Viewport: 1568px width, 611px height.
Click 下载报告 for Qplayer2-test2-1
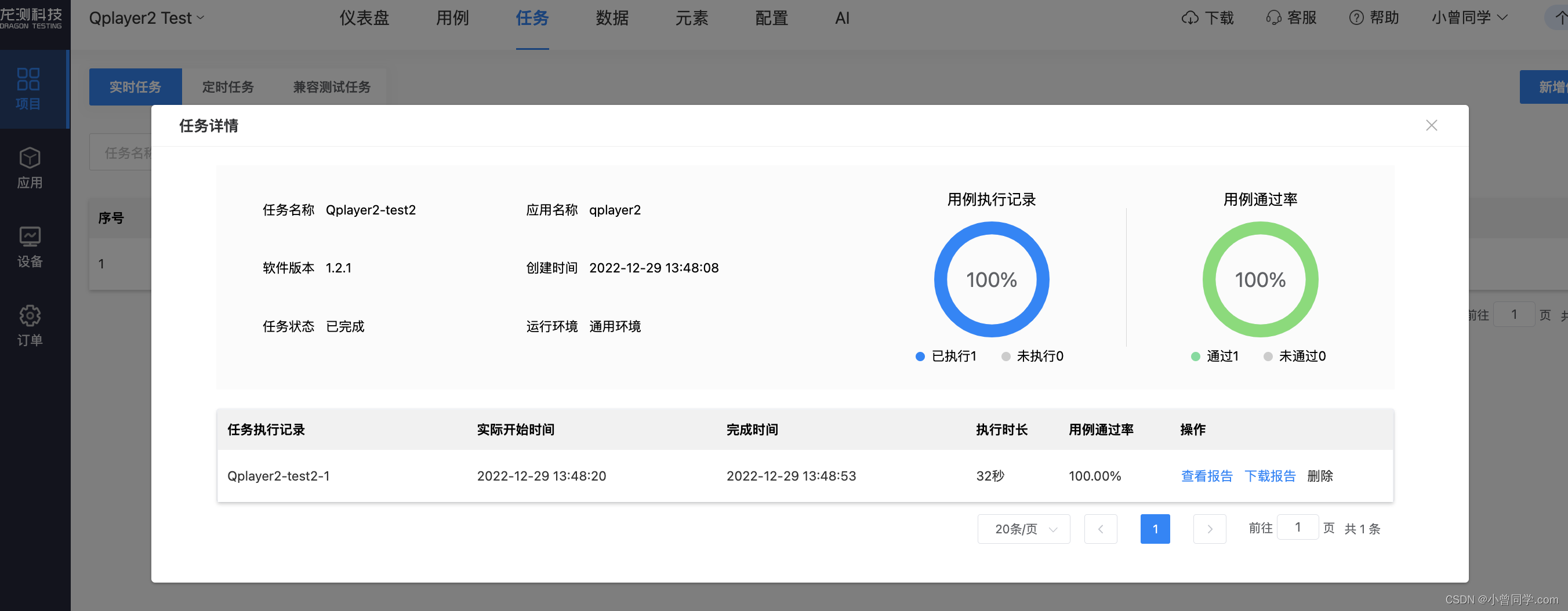pos(1270,476)
